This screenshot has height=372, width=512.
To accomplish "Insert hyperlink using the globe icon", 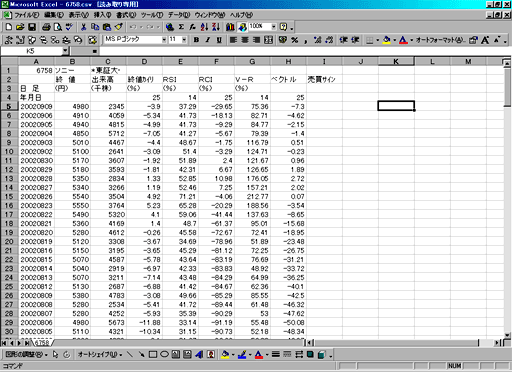I will pyautogui.click(x=170, y=27).
